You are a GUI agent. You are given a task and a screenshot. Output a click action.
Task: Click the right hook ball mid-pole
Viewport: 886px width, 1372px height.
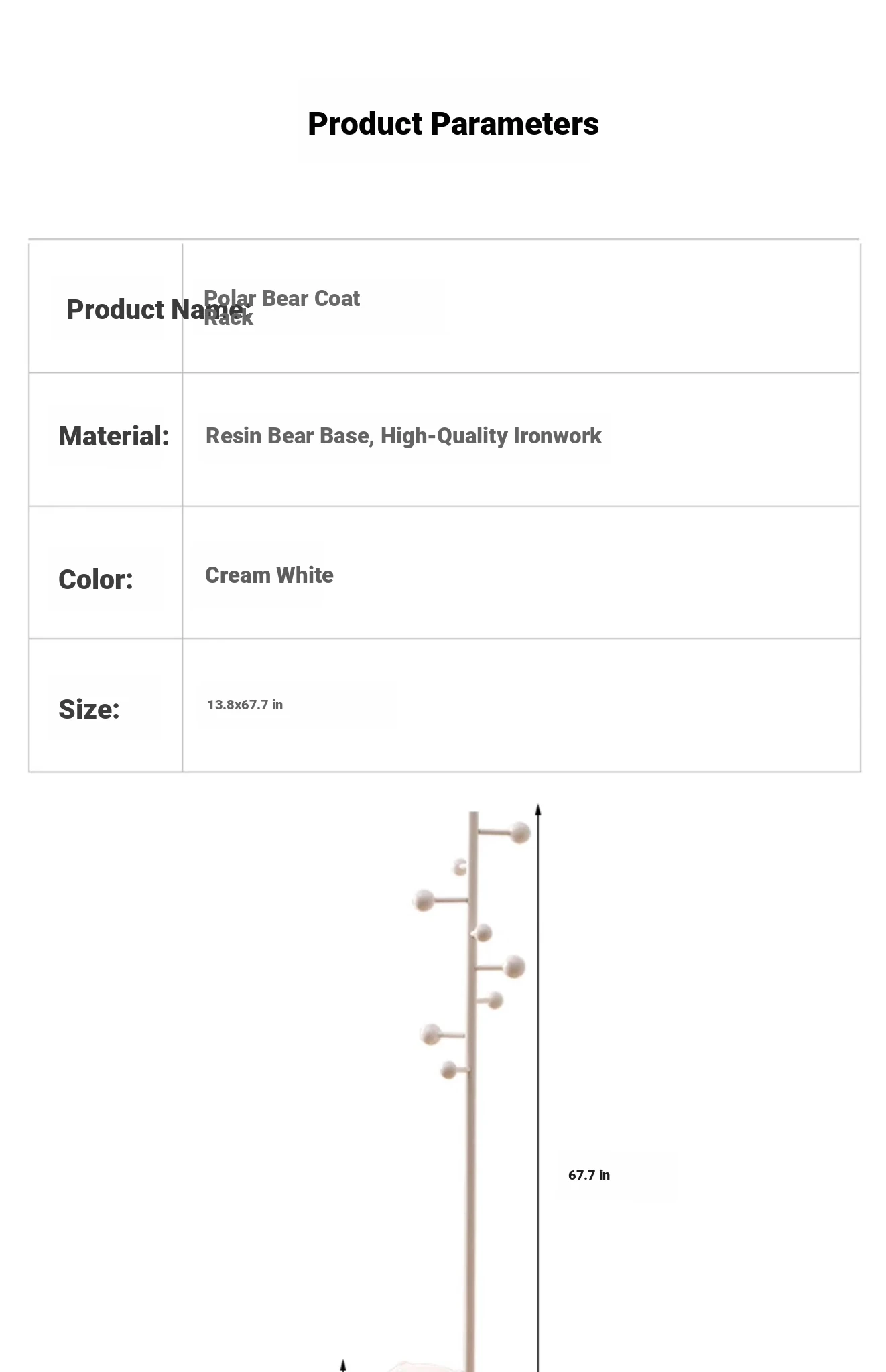(514, 967)
